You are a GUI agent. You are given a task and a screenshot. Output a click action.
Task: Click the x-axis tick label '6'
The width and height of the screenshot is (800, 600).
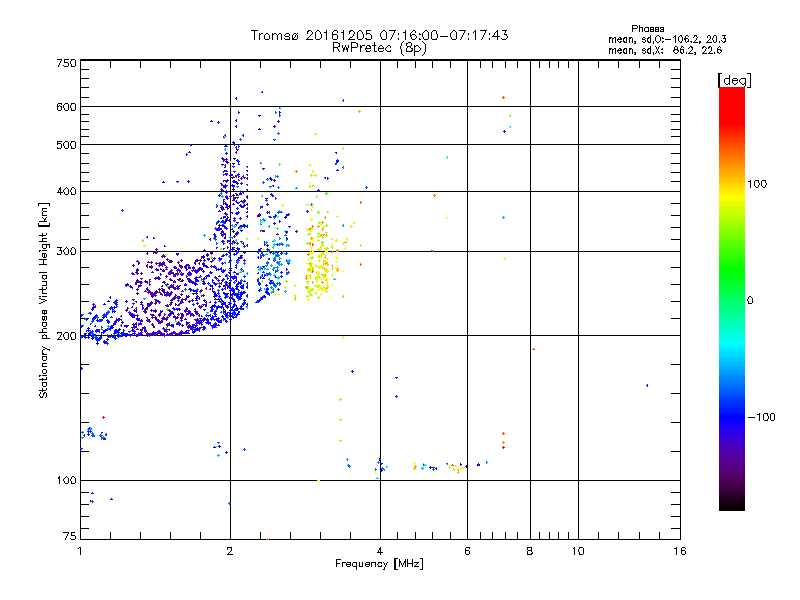point(467,551)
